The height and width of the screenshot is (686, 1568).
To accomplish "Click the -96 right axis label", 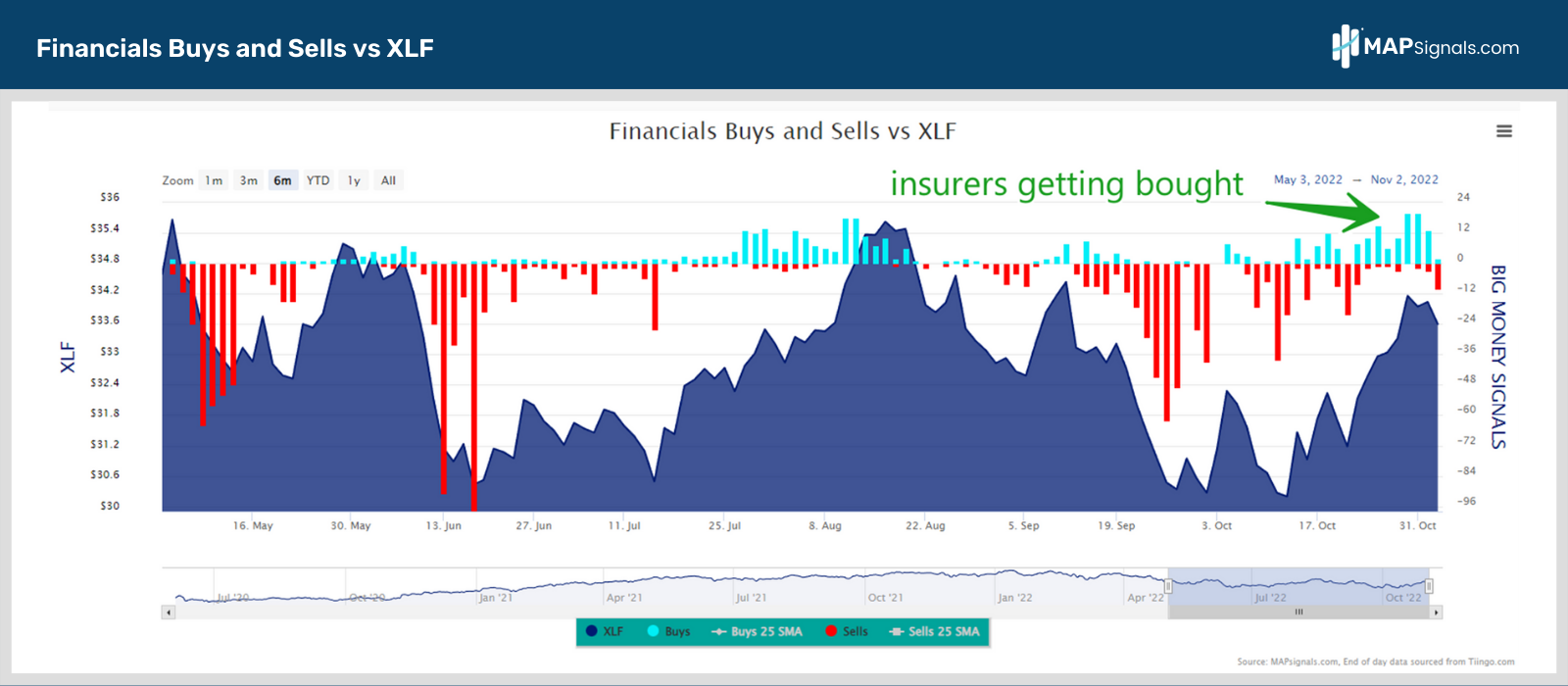I will 1466,501.
